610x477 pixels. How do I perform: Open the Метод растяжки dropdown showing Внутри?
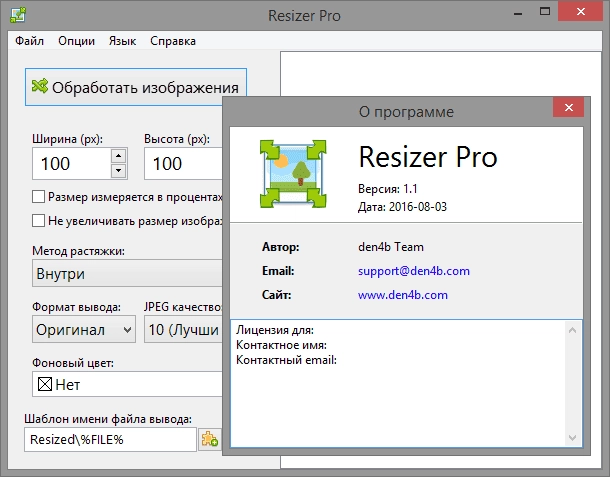127,274
